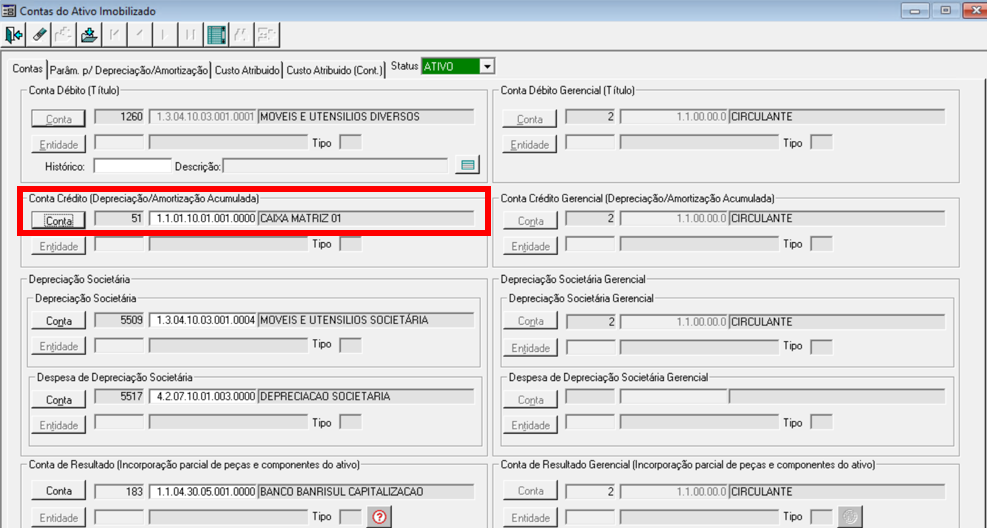Viewport: 987px width, 528px height.
Task: Click Conta button under Despesa de Depreciação Societária
Action: coord(59,400)
